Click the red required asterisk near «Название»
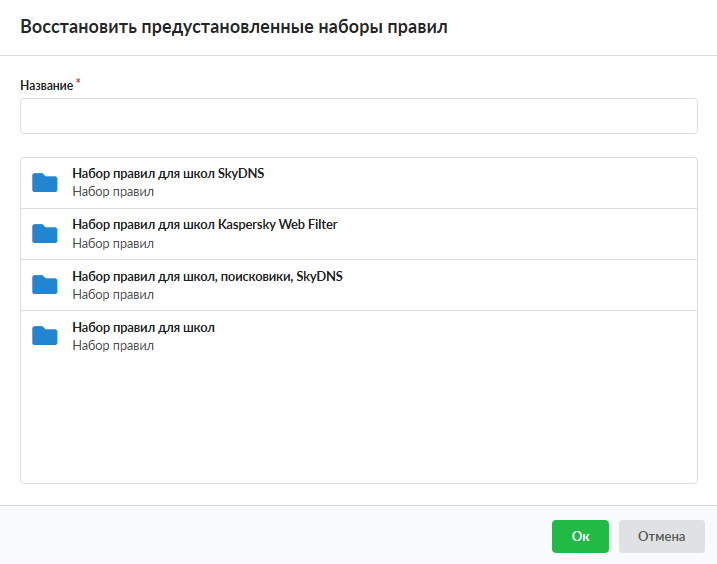717x564 pixels. (78, 84)
